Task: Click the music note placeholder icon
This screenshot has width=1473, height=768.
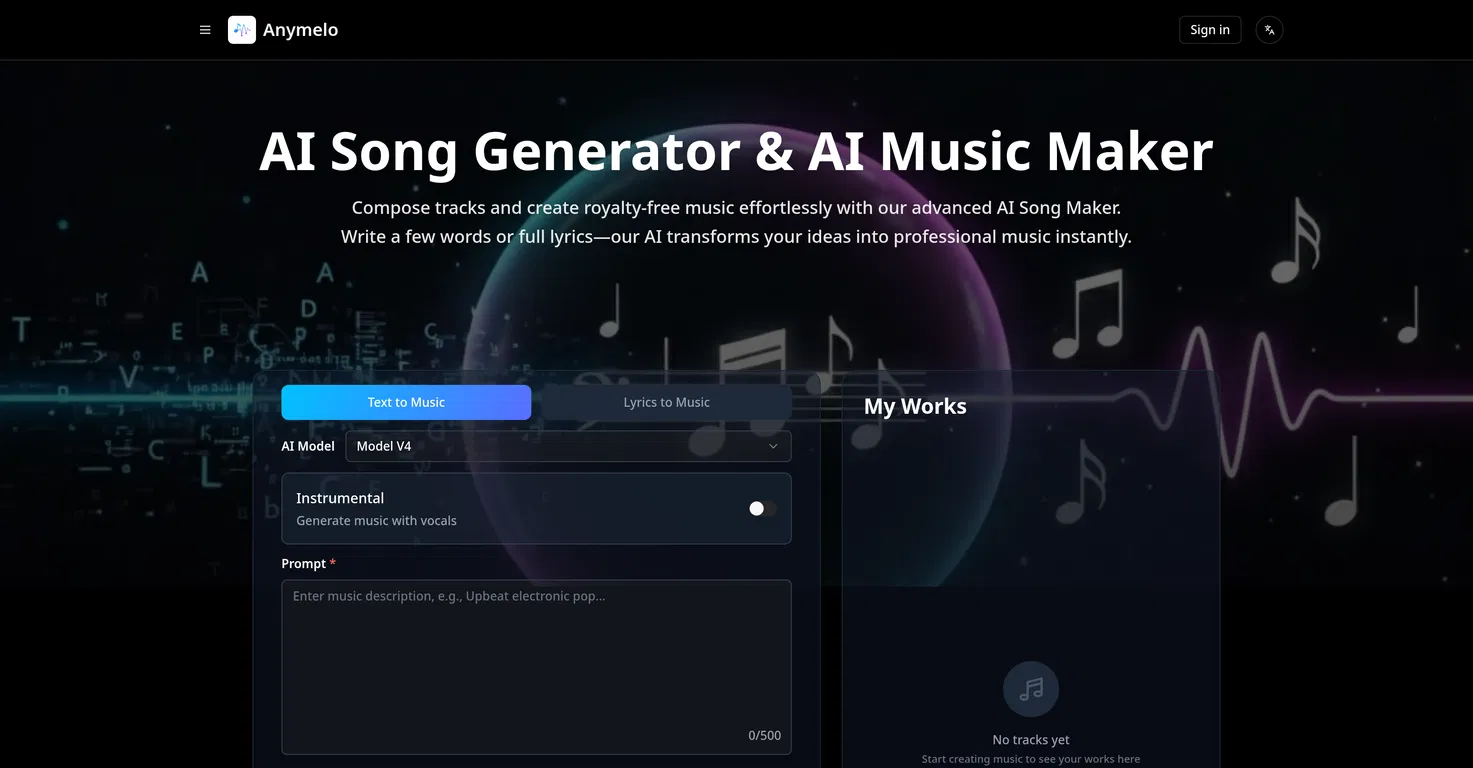Action: point(1030,689)
